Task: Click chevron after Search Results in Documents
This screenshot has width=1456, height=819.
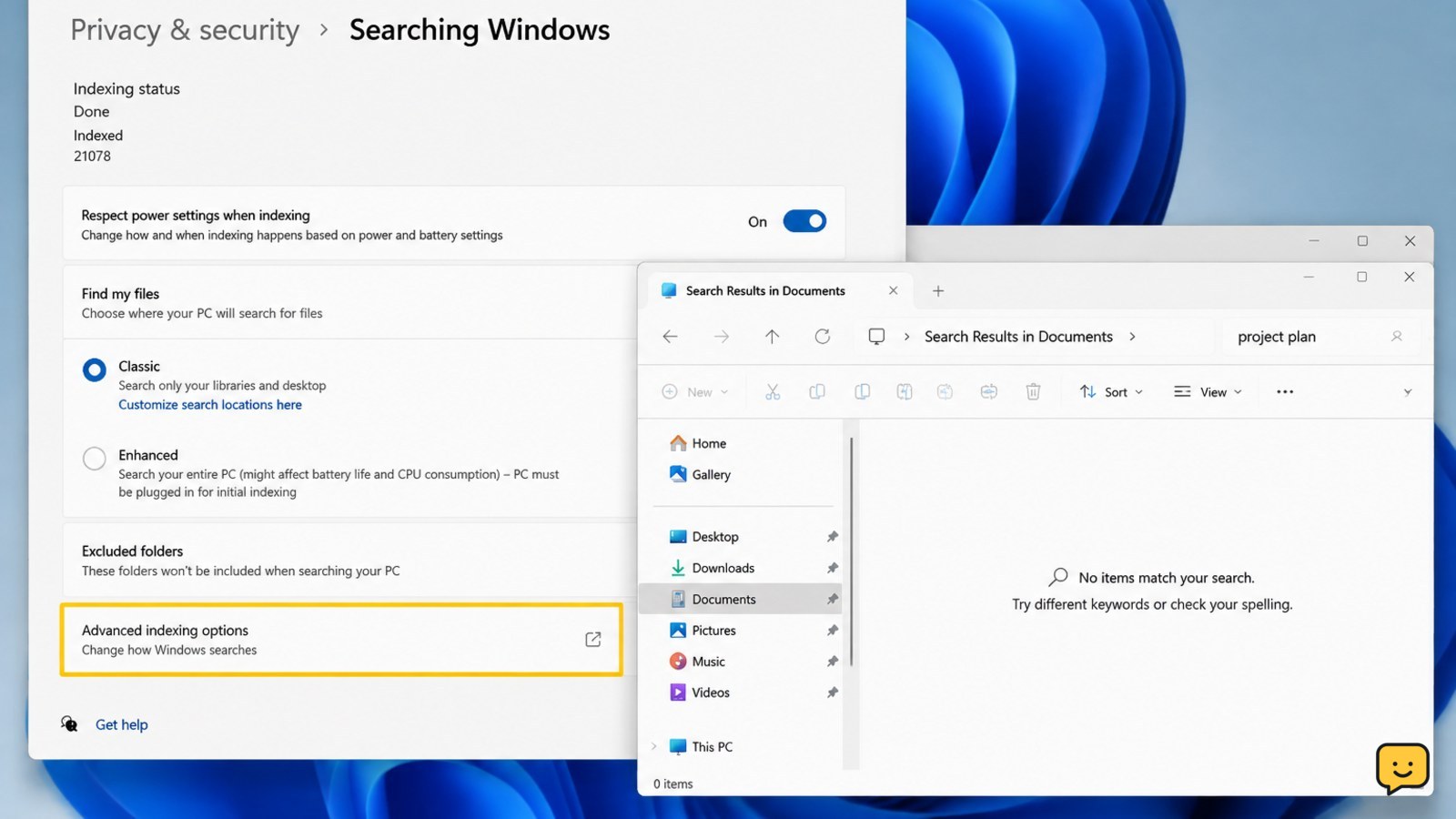Action: 1132,337
